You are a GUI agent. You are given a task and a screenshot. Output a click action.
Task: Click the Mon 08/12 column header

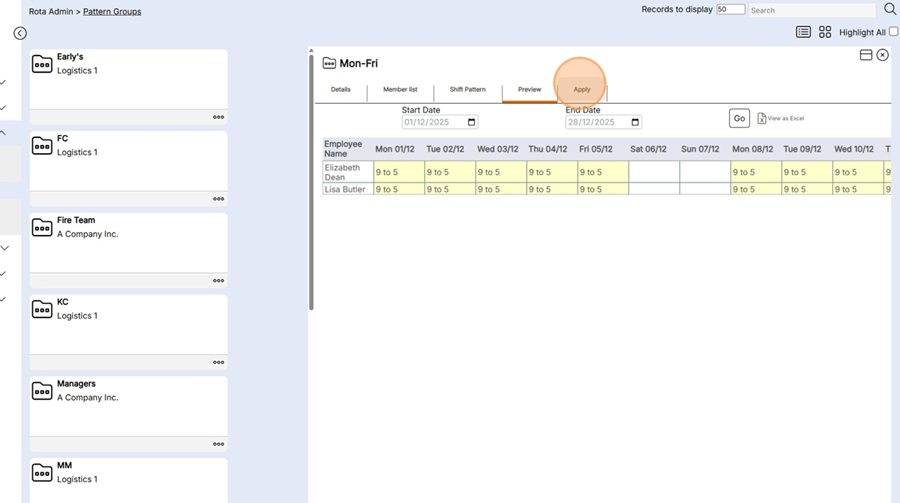pyautogui.click(x=752, y=149)
